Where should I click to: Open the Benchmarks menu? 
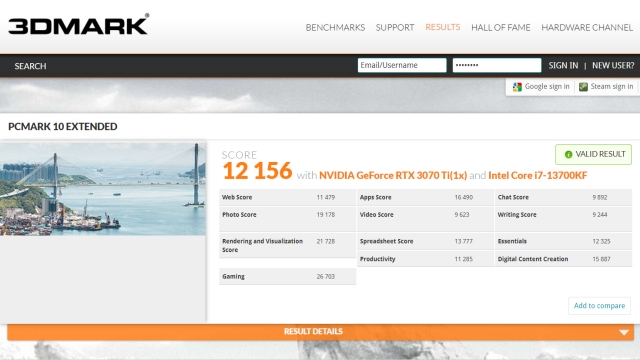(x=335, y=27)
